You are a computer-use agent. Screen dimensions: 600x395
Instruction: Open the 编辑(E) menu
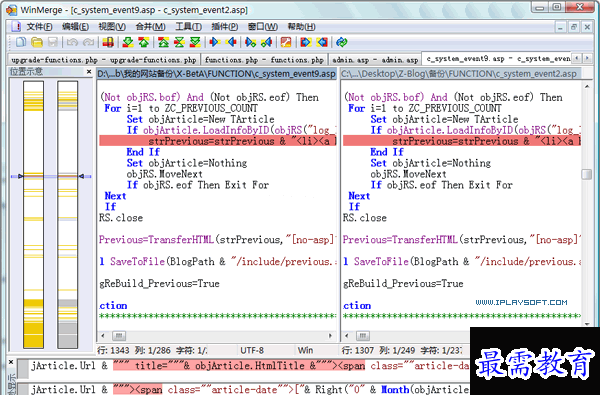tap(75, 26)
